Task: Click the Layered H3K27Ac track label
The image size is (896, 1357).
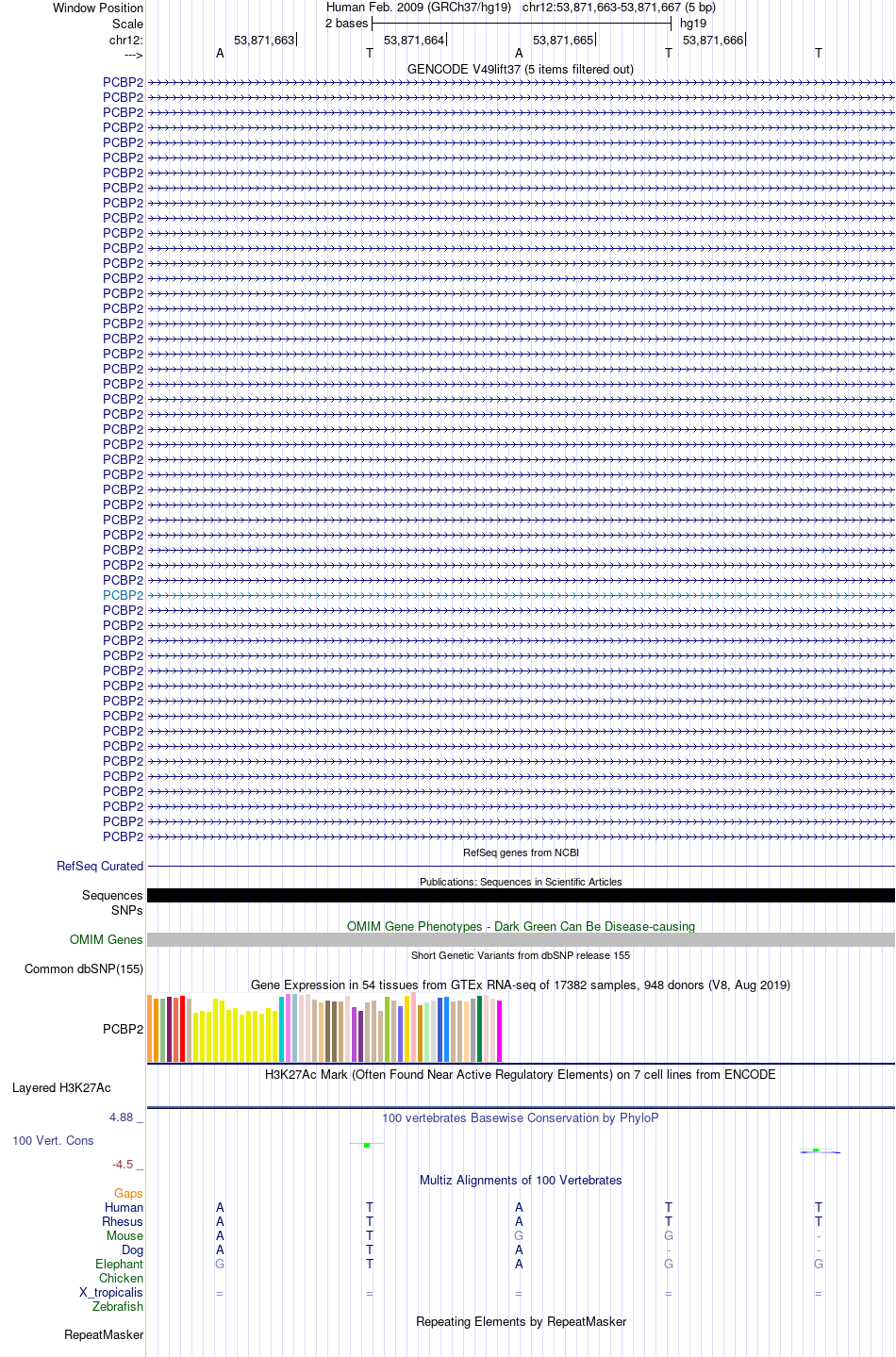Action: [61, 1087]
